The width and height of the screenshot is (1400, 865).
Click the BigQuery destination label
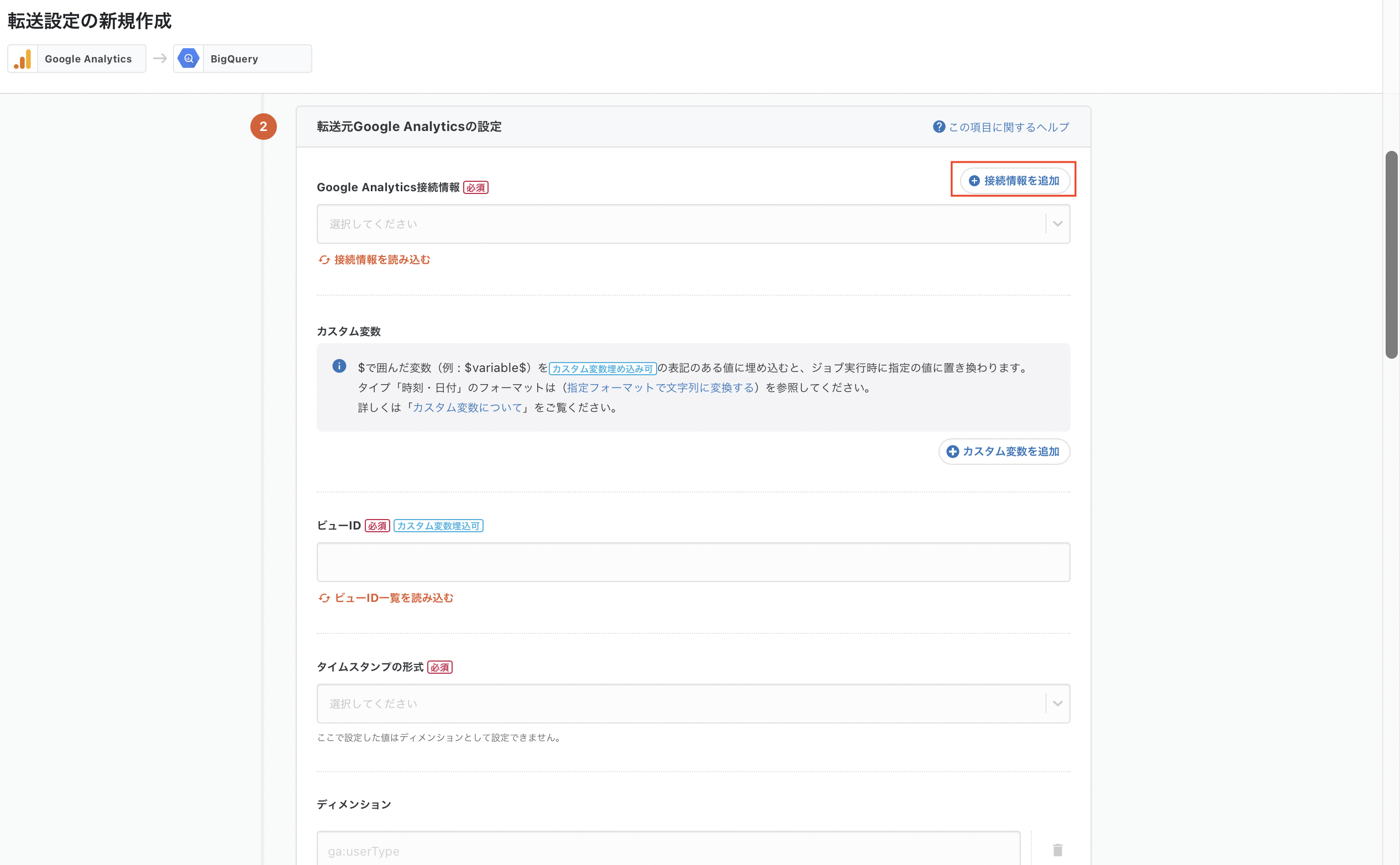pyautogui.click(x=234, y=59)
